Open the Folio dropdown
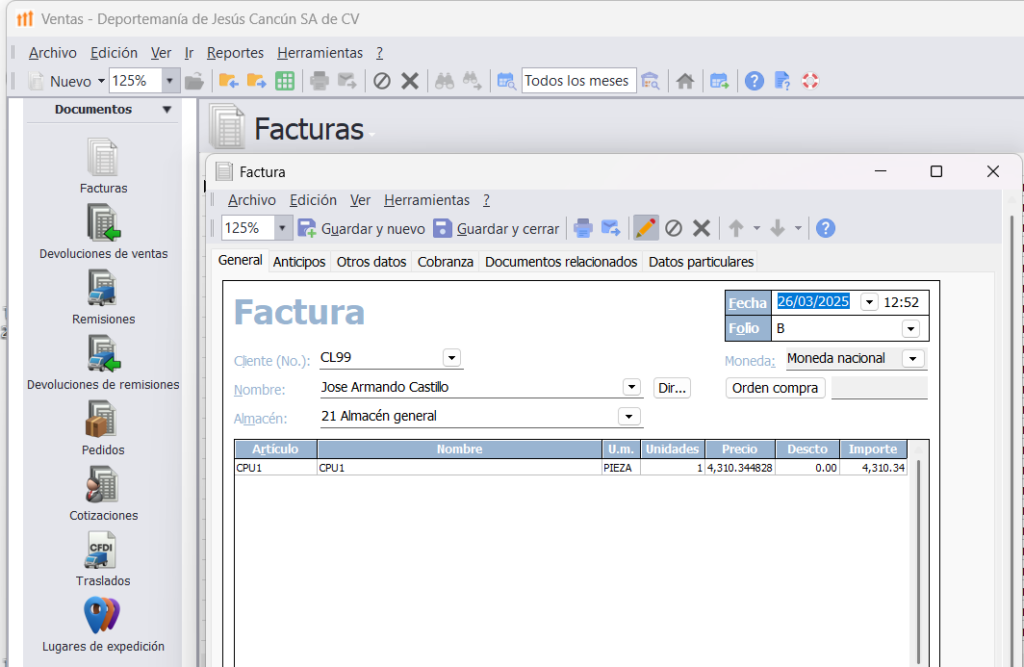Image resolution: width=1024 pixels, height=667 pixels. (911, 328)
